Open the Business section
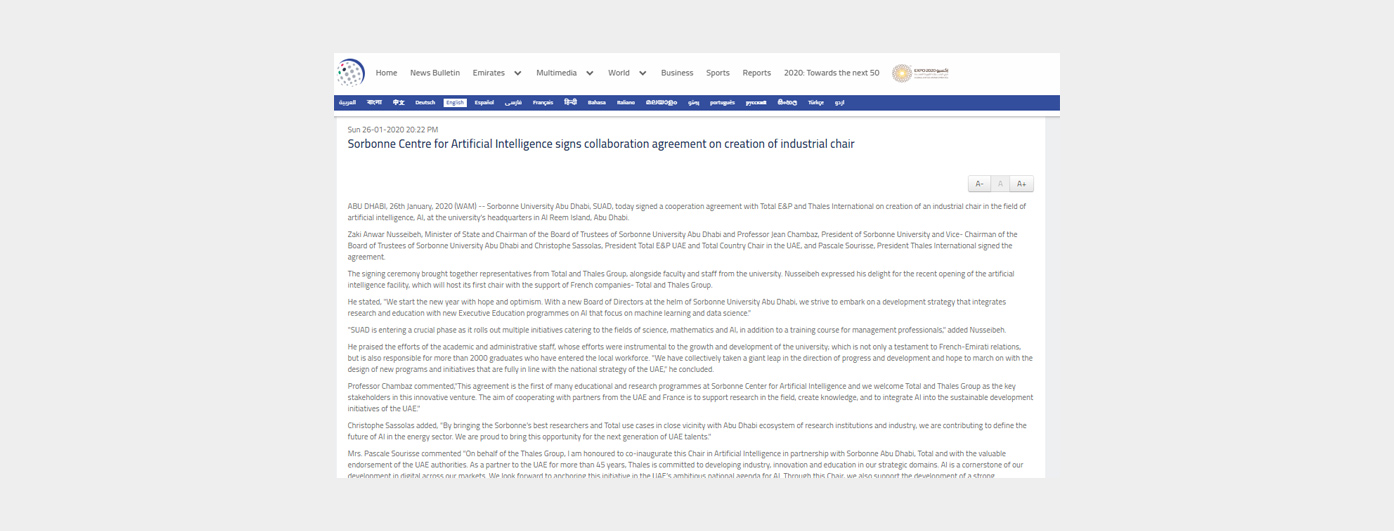 tap(677, 73)
